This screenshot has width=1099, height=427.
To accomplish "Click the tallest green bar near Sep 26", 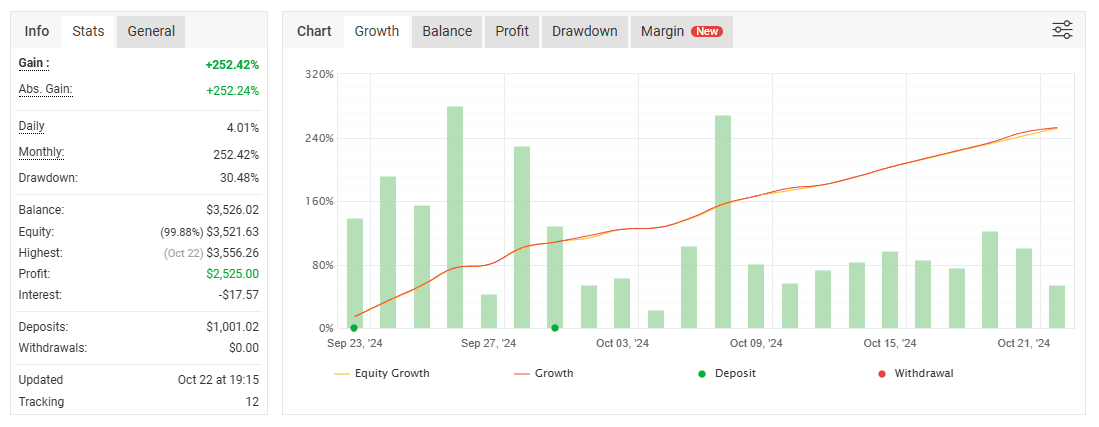I will 455,217.
